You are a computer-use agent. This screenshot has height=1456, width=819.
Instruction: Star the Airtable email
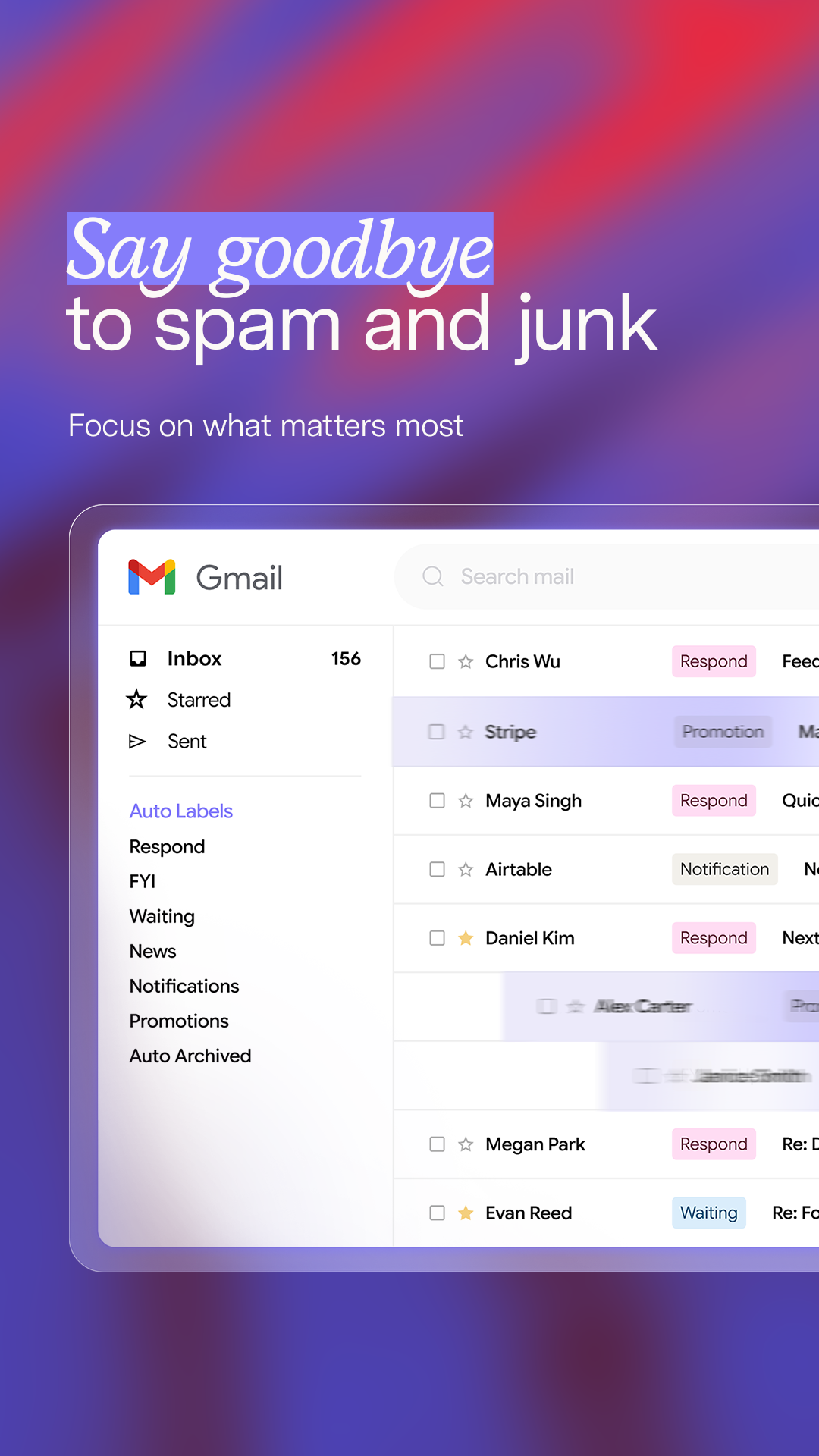[x=466, y=869]
